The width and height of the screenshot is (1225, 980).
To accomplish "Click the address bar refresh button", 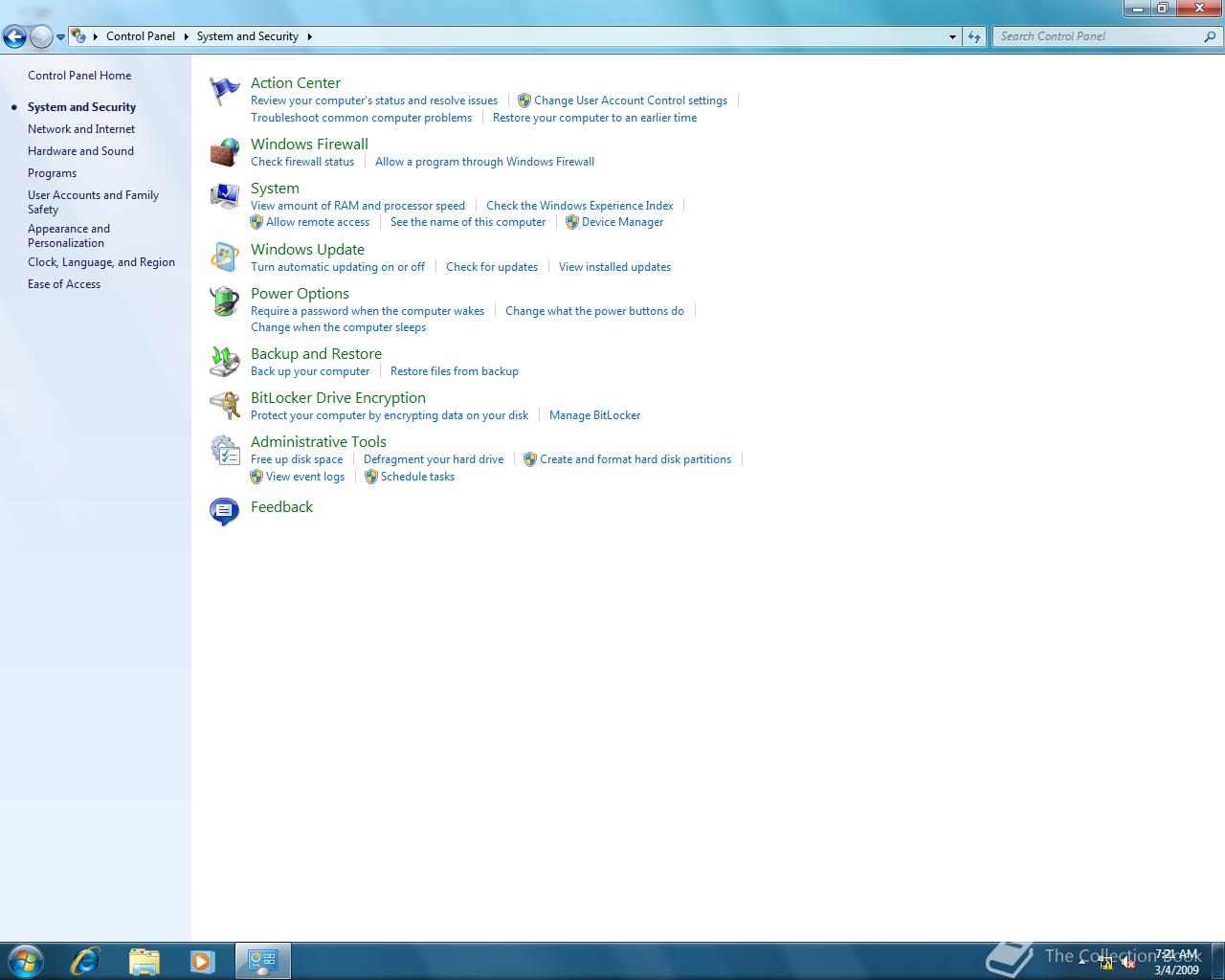I will point(974,36).
